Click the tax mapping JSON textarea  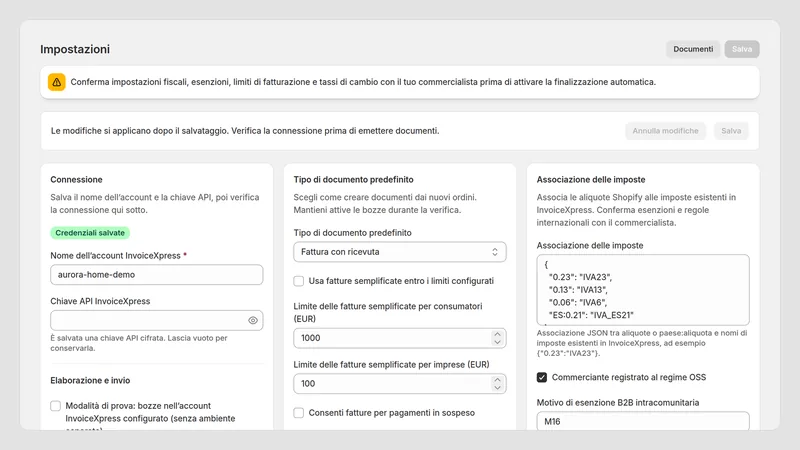point(643,290)
